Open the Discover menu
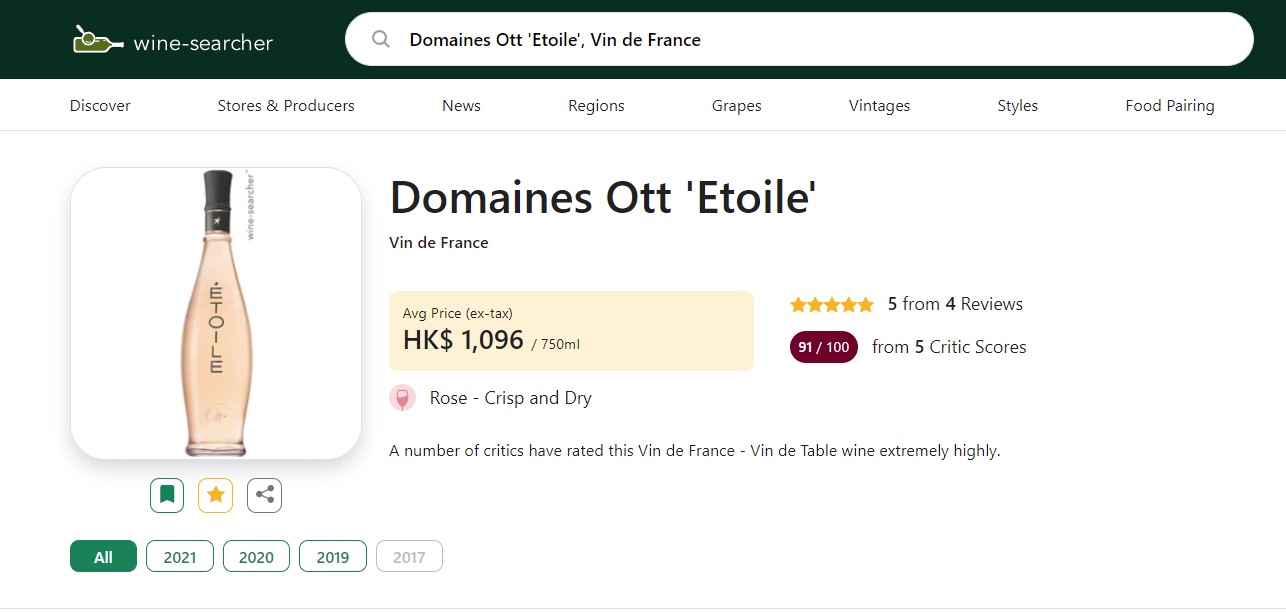Screen dimensions: 1286x613 click(x=100, y=106)
